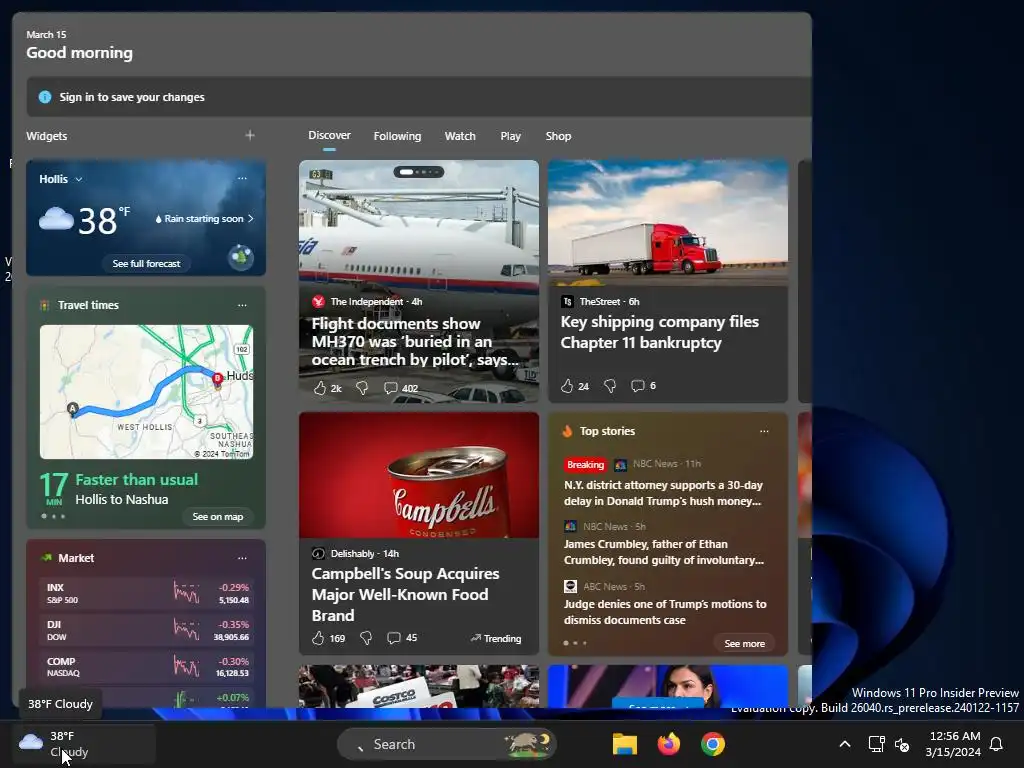Image resolution: width=1024 pixels, height=768 pixels.
Task: Click the Travel times page indicator dots
Action: click(x=53, y=517)
